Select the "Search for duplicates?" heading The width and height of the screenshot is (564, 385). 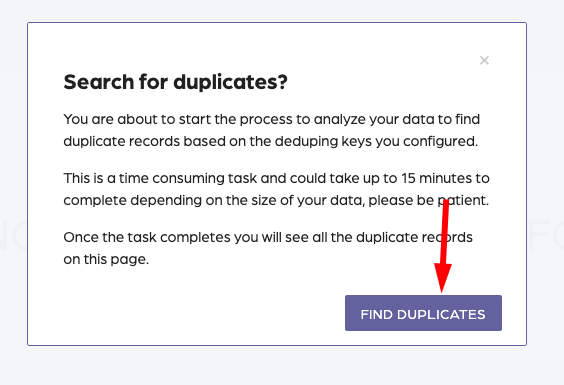[x=176, y=82]
